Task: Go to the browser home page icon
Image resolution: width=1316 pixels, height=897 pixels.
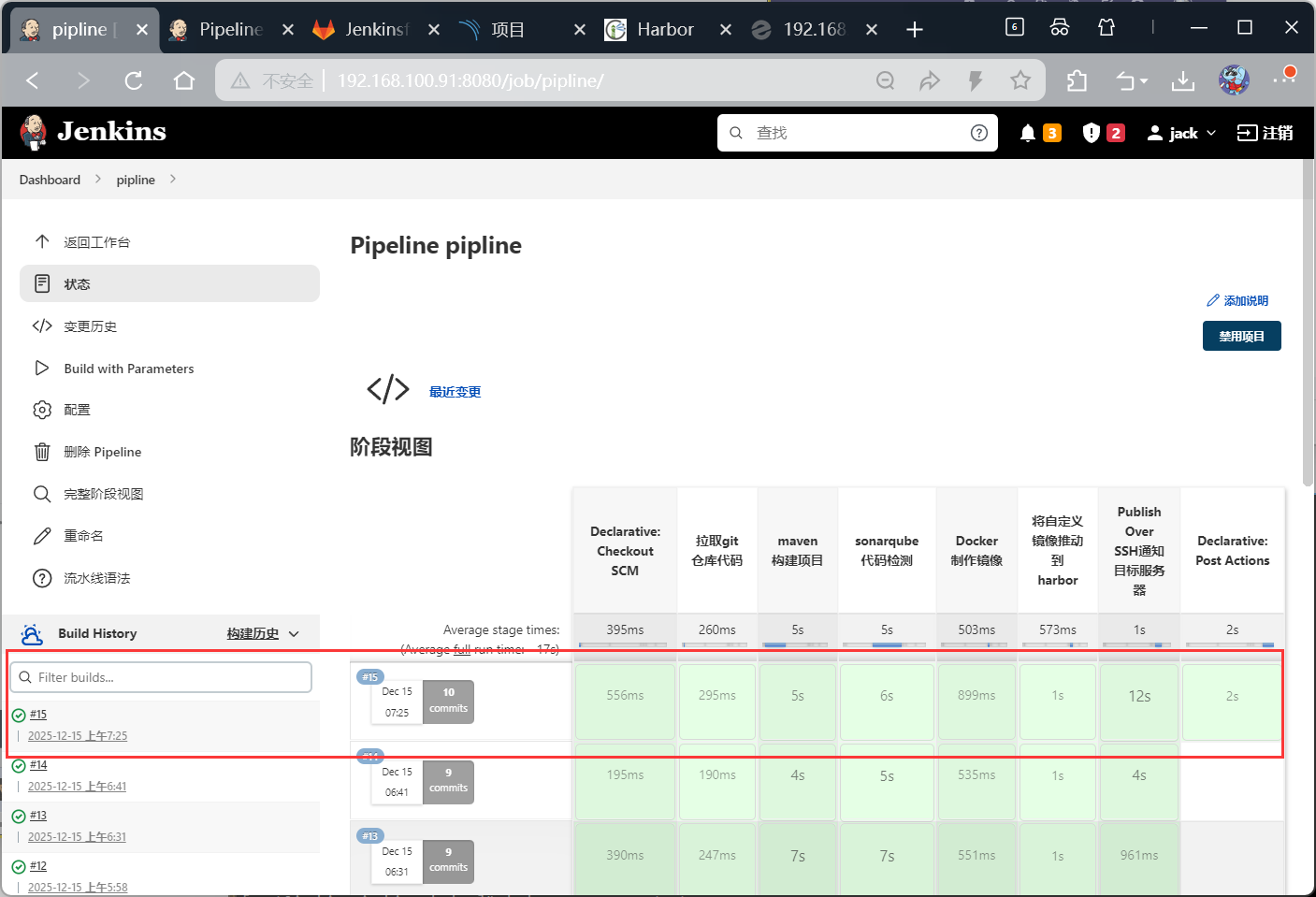Action: coord(184,80)
